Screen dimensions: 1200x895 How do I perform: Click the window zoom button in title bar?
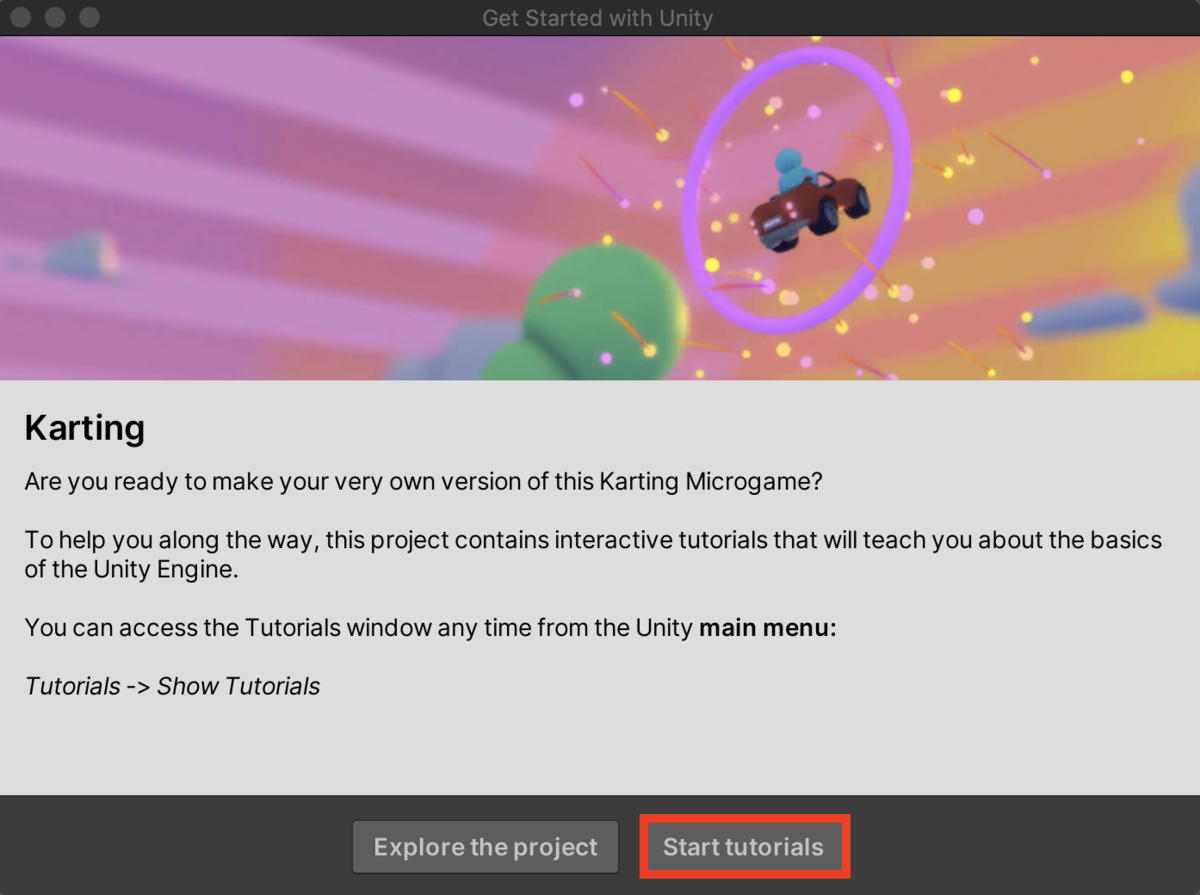point(89,17)
